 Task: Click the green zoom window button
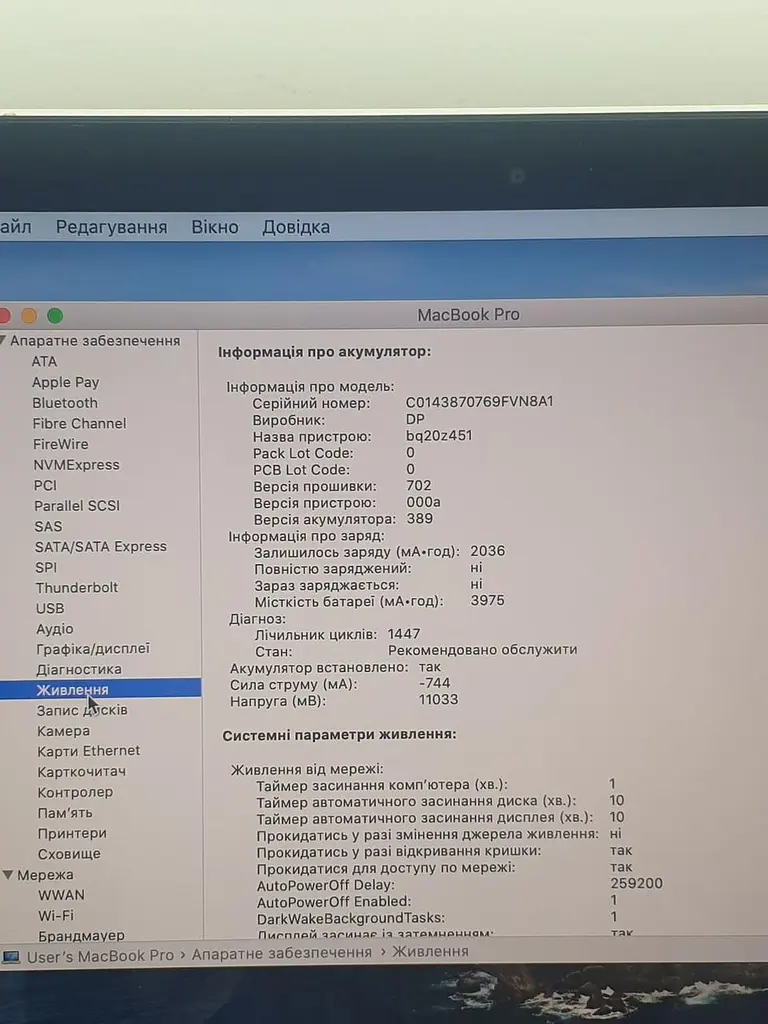point(55,316)
